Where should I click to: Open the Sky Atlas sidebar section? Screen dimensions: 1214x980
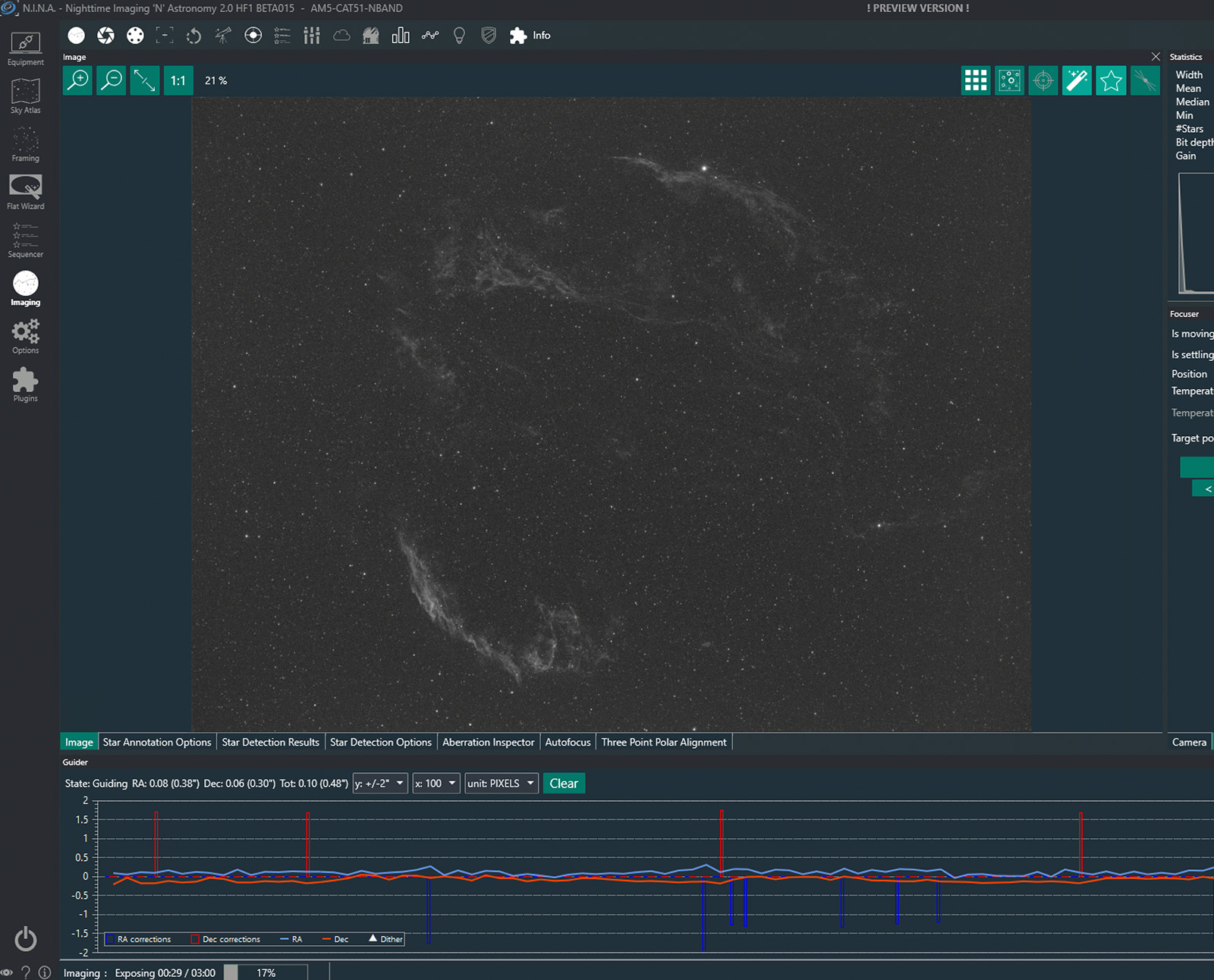25,96
